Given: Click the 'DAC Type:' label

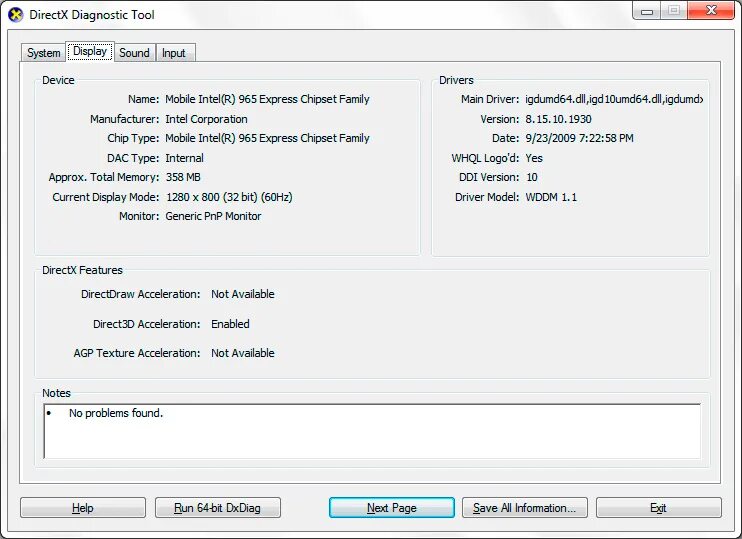Looking at the screenshot, I should [133, 158].
